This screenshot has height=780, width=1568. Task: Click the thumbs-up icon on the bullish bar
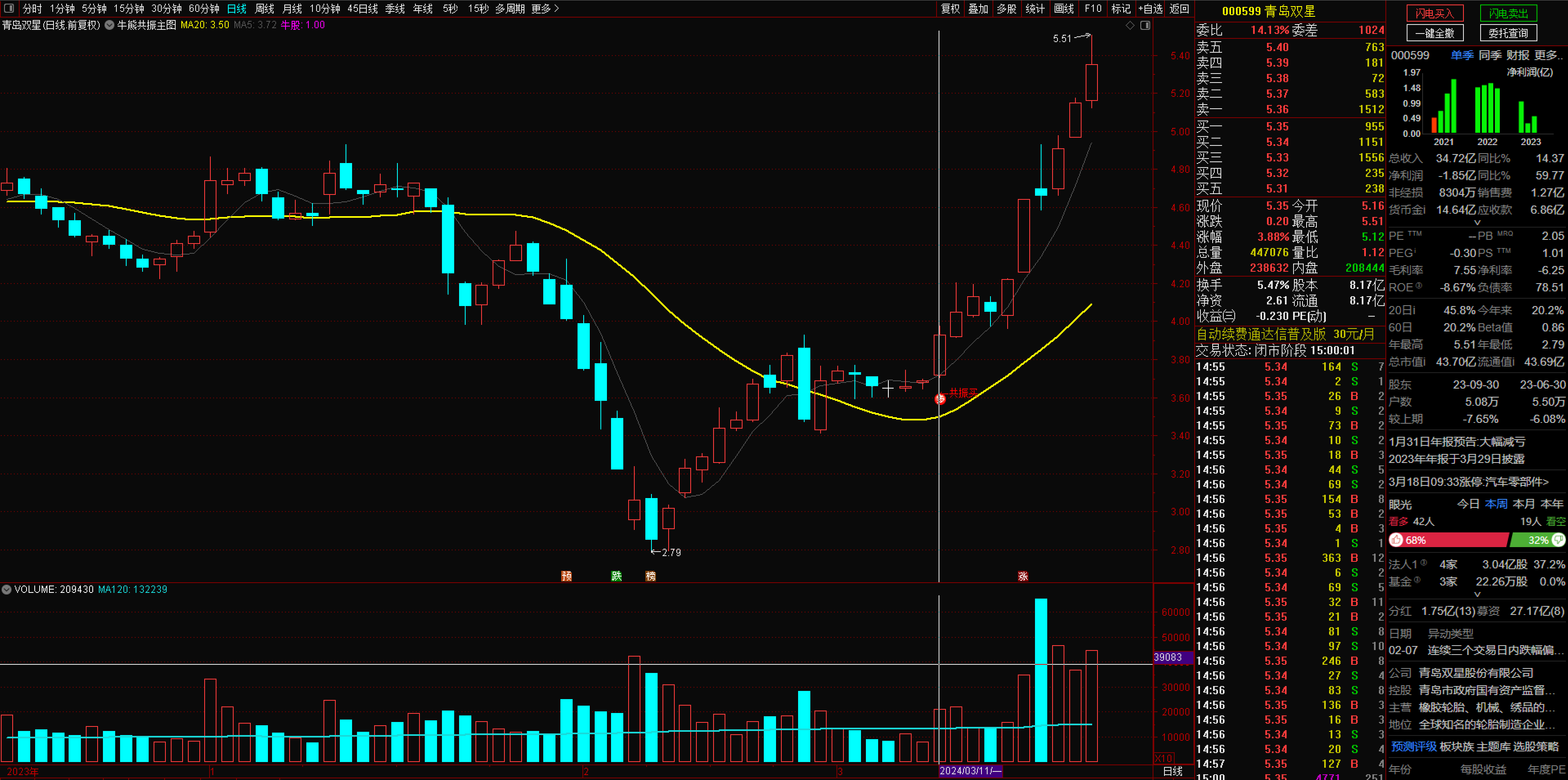(x=1397, y=540)
